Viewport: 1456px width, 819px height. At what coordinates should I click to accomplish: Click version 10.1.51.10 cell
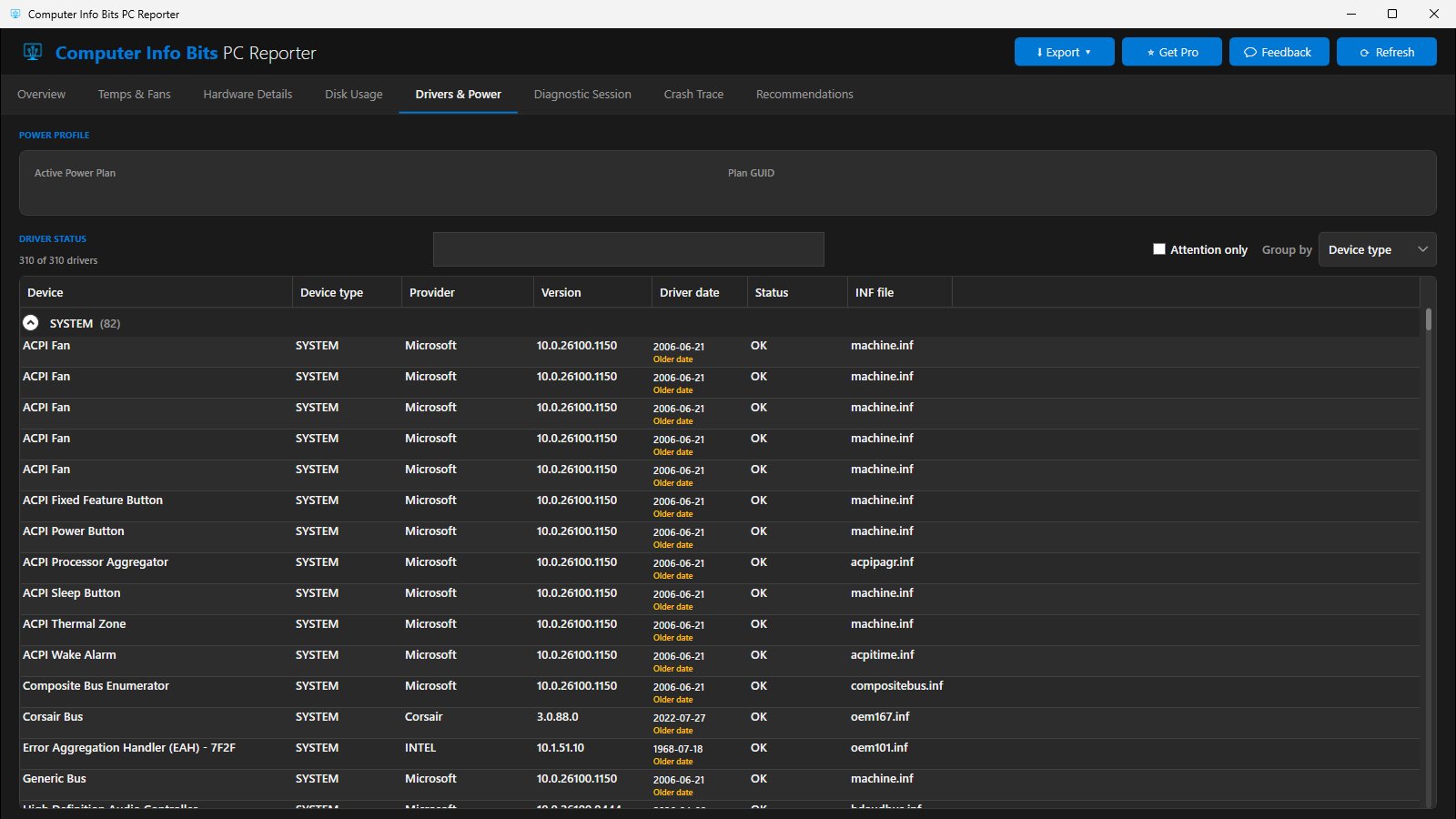561,748
